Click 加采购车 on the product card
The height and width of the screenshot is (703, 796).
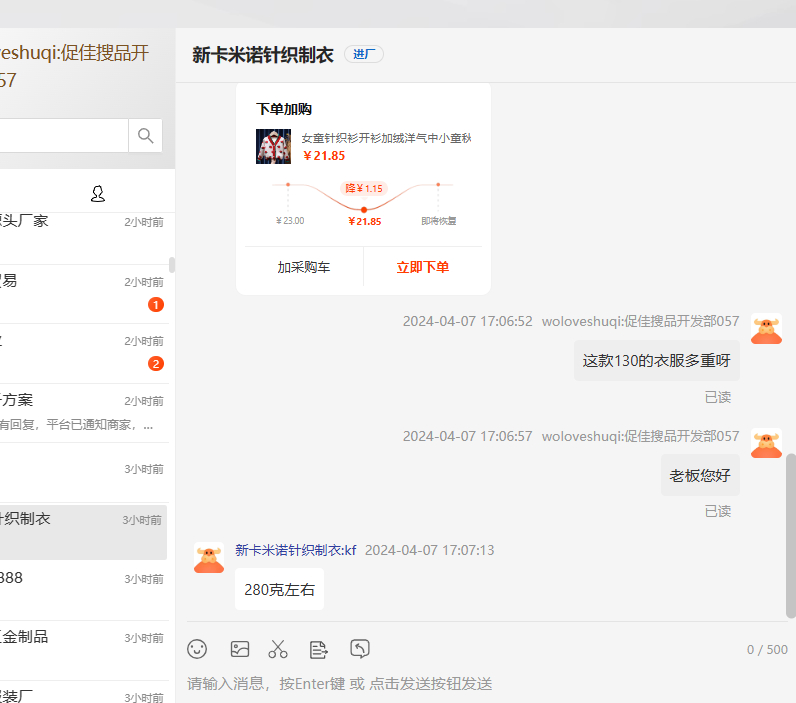point(304,267)
